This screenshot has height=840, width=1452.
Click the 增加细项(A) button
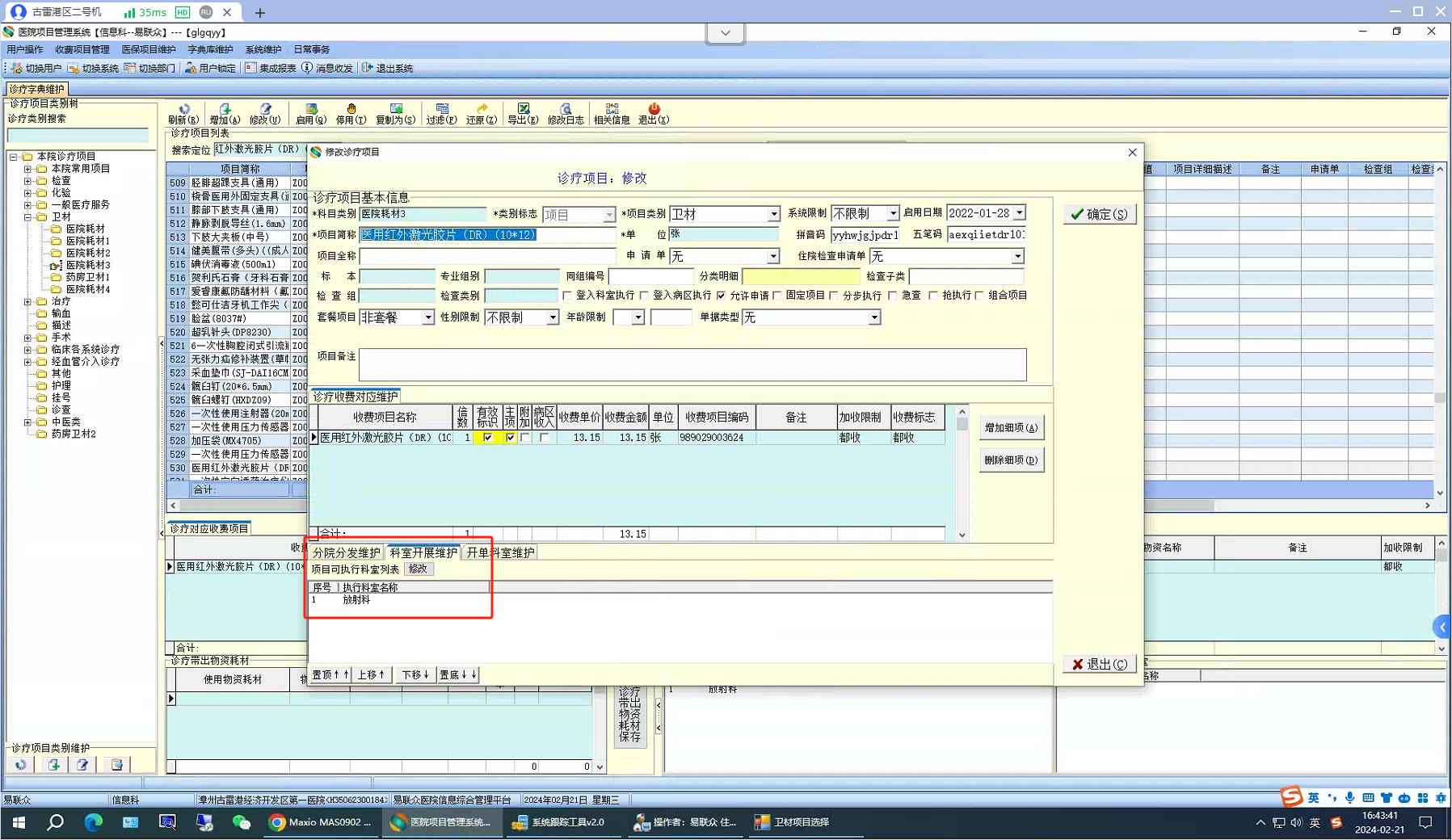[x=1011, y=428]
